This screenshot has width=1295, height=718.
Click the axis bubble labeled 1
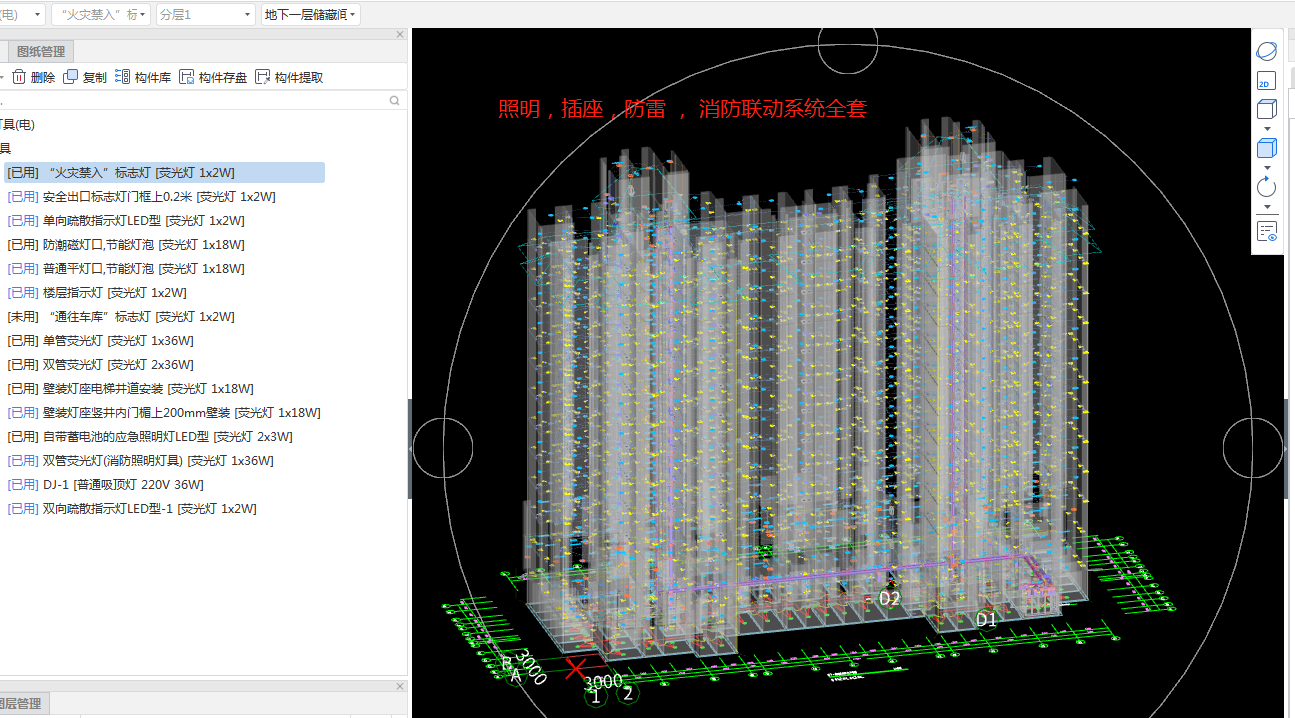click(x=596, y=694)
